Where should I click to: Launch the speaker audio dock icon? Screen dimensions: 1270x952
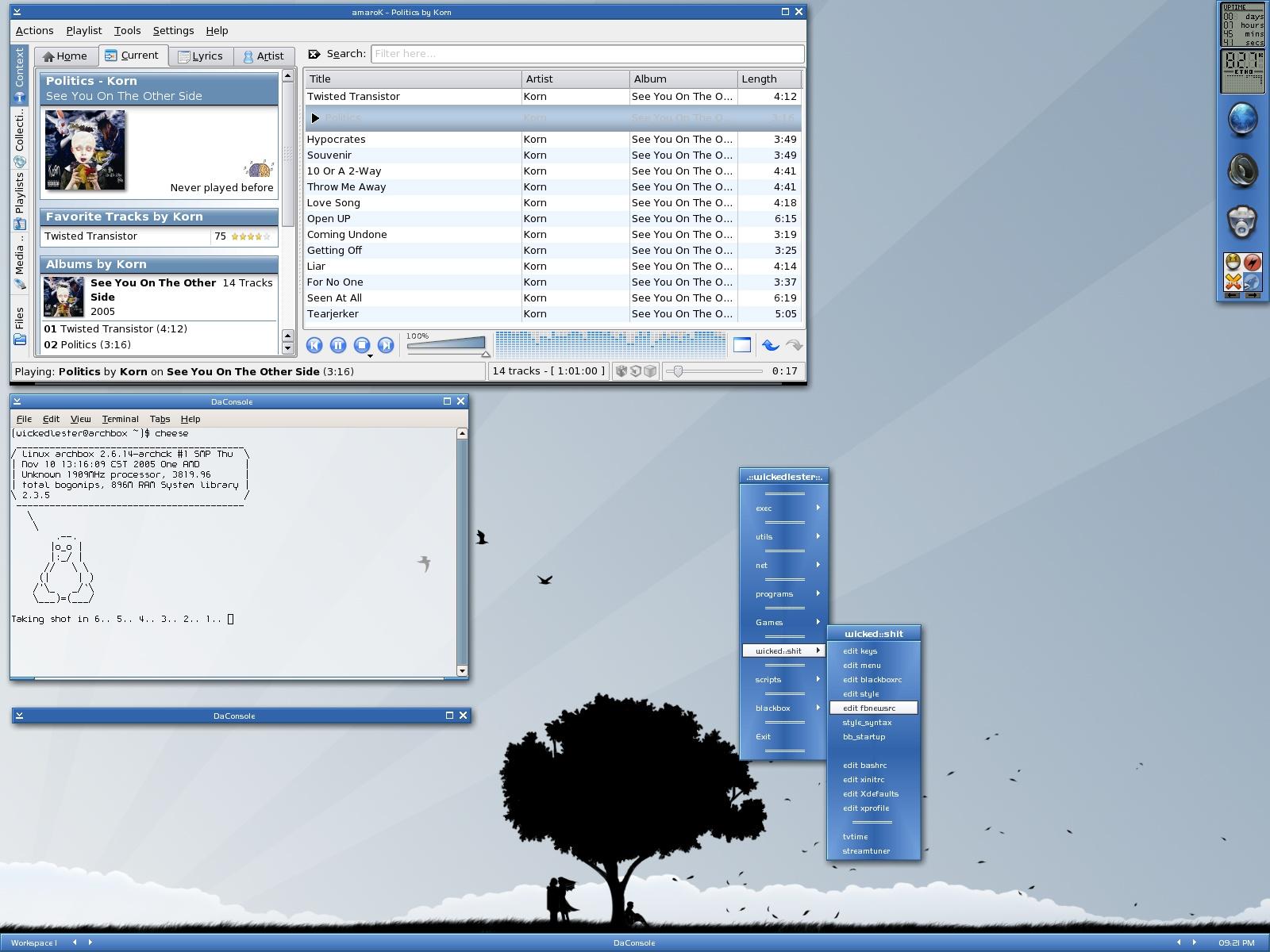[x=1242, y=171]
